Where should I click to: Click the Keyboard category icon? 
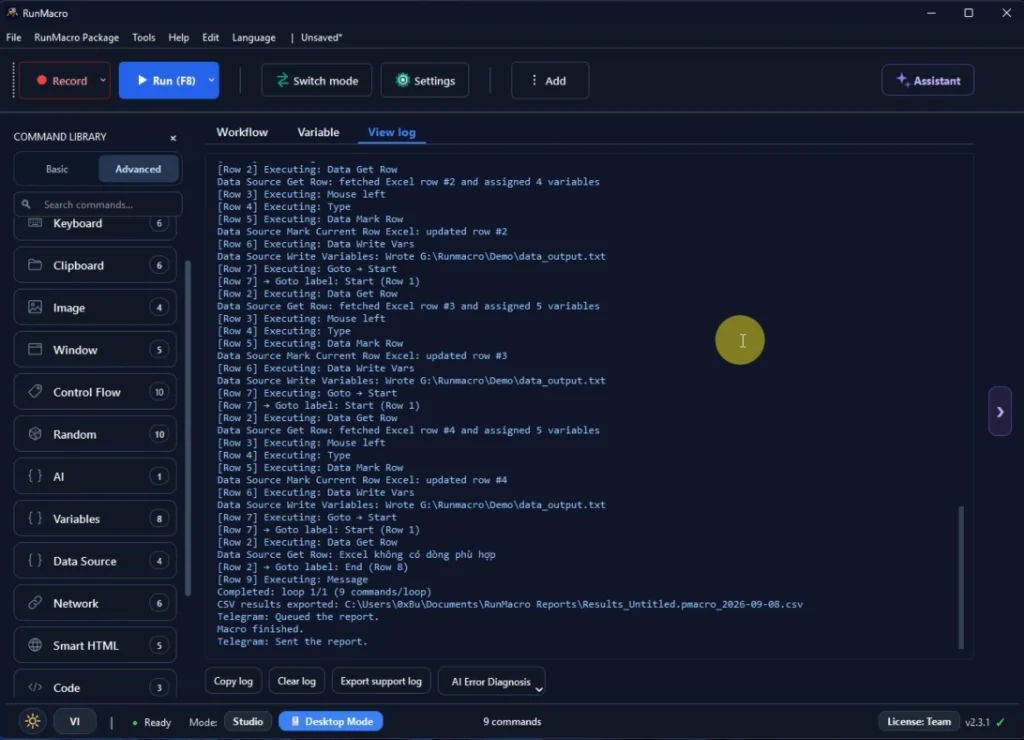point(35,223)
